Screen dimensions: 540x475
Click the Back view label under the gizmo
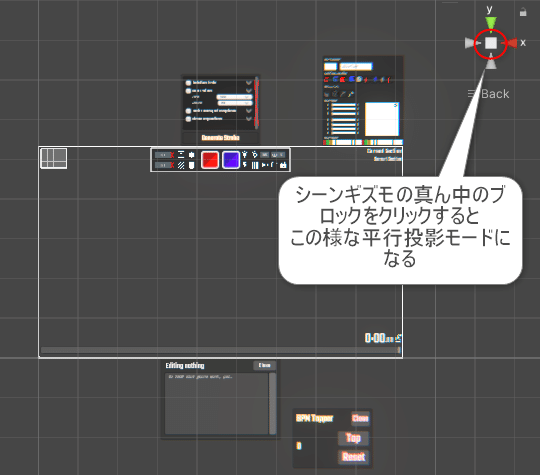pyautogui.click(x=495, y=94)
